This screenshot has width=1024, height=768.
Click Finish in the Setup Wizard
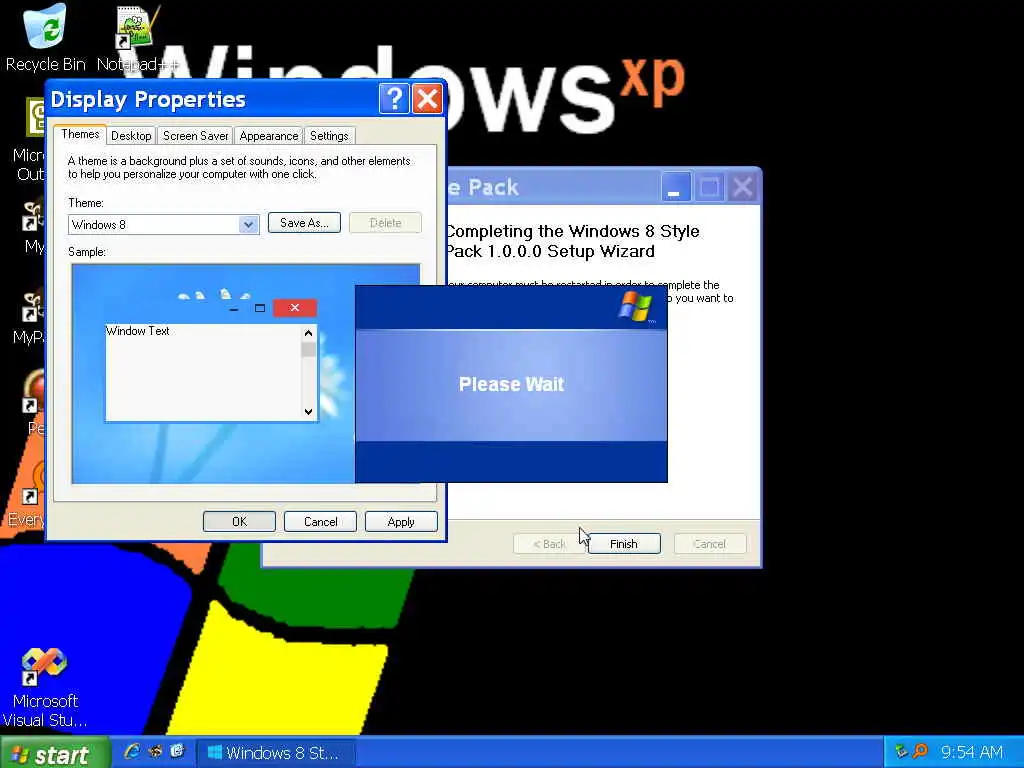[624, 544]
